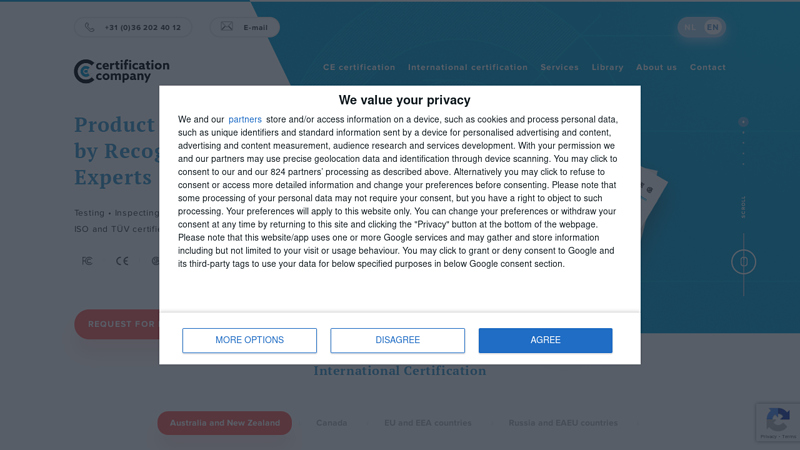Click the CE mark icon
800x450 pixels.
[x=122, y=261]
